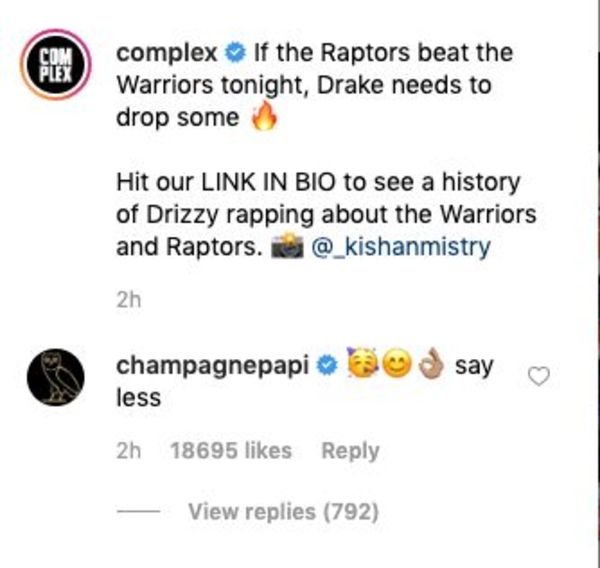The width and height of the screenshot is (600, 568).
Task: Click the 2h timestamp under champagnepapi's comment
Action: (x=129, y=450)
